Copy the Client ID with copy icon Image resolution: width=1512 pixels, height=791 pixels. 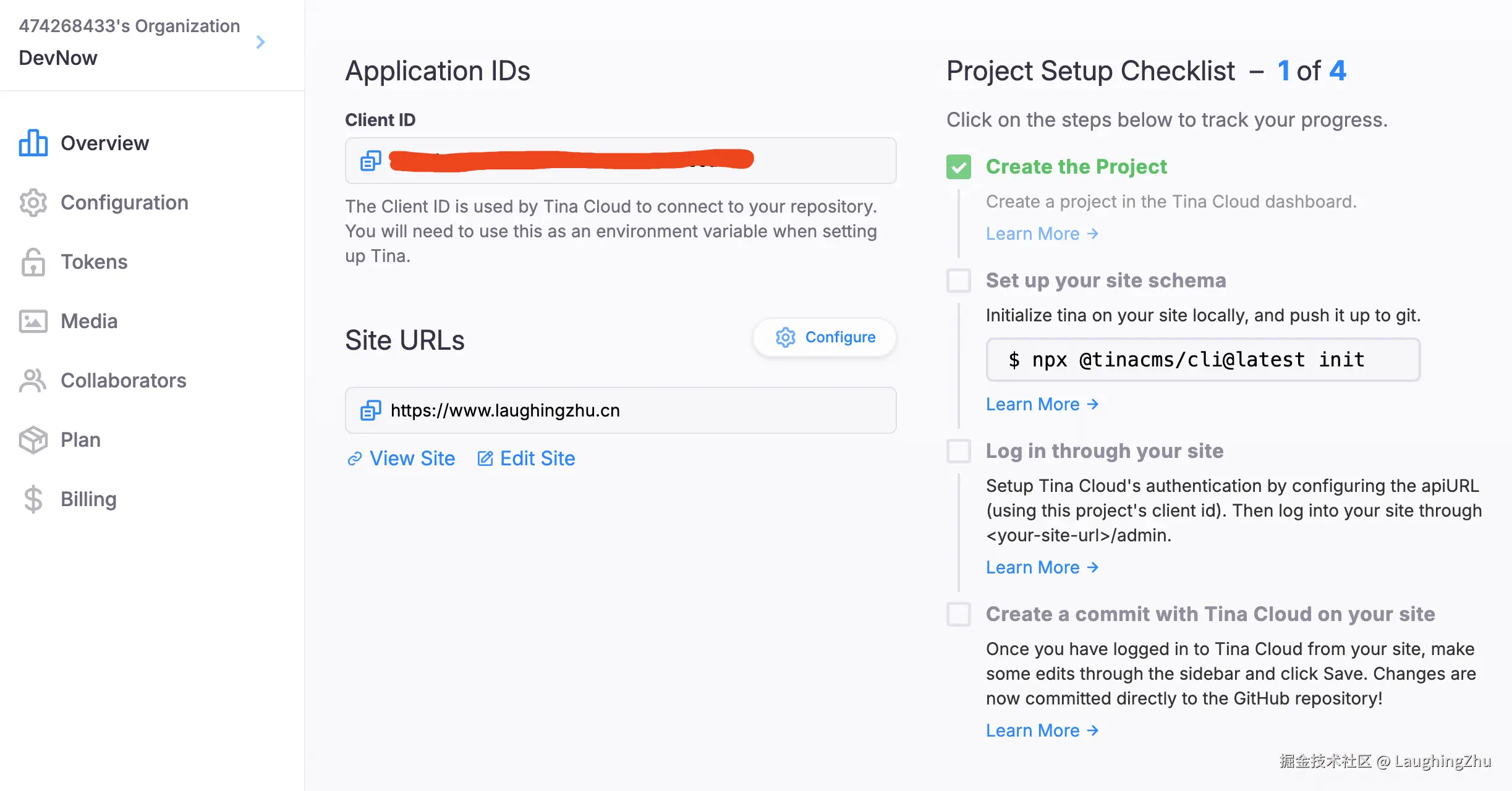tap(370, 161)
